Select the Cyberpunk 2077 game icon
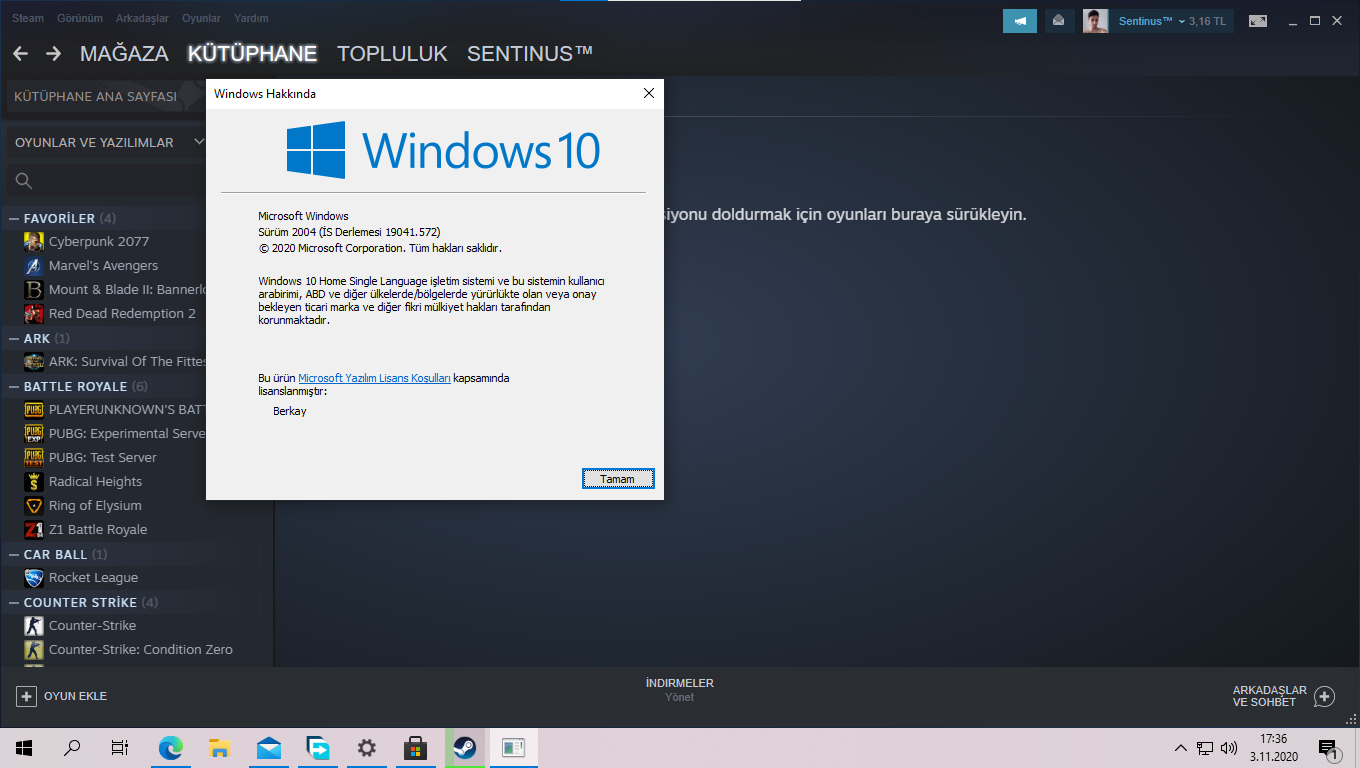The width and height of the screenshot is (1360, 768). click(34, 242)
